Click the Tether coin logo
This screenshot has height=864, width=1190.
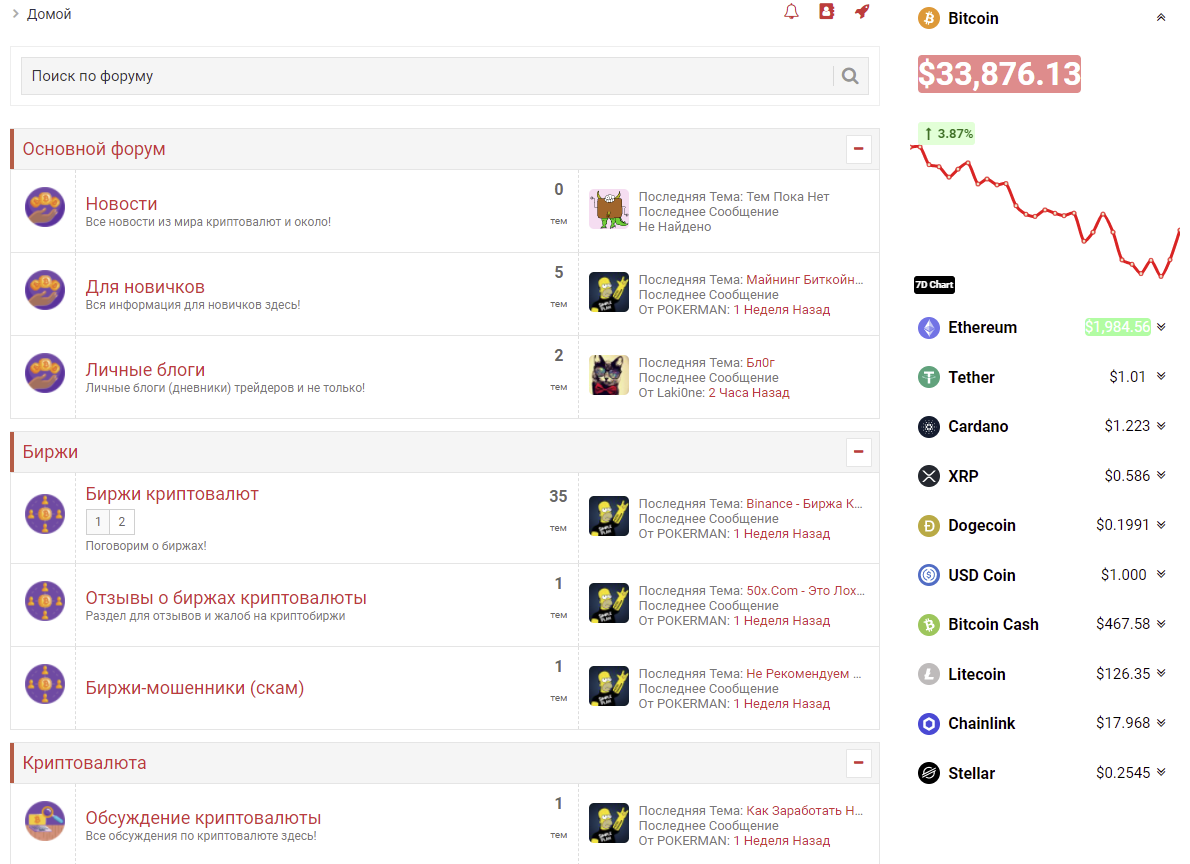[x=928, y=377]
